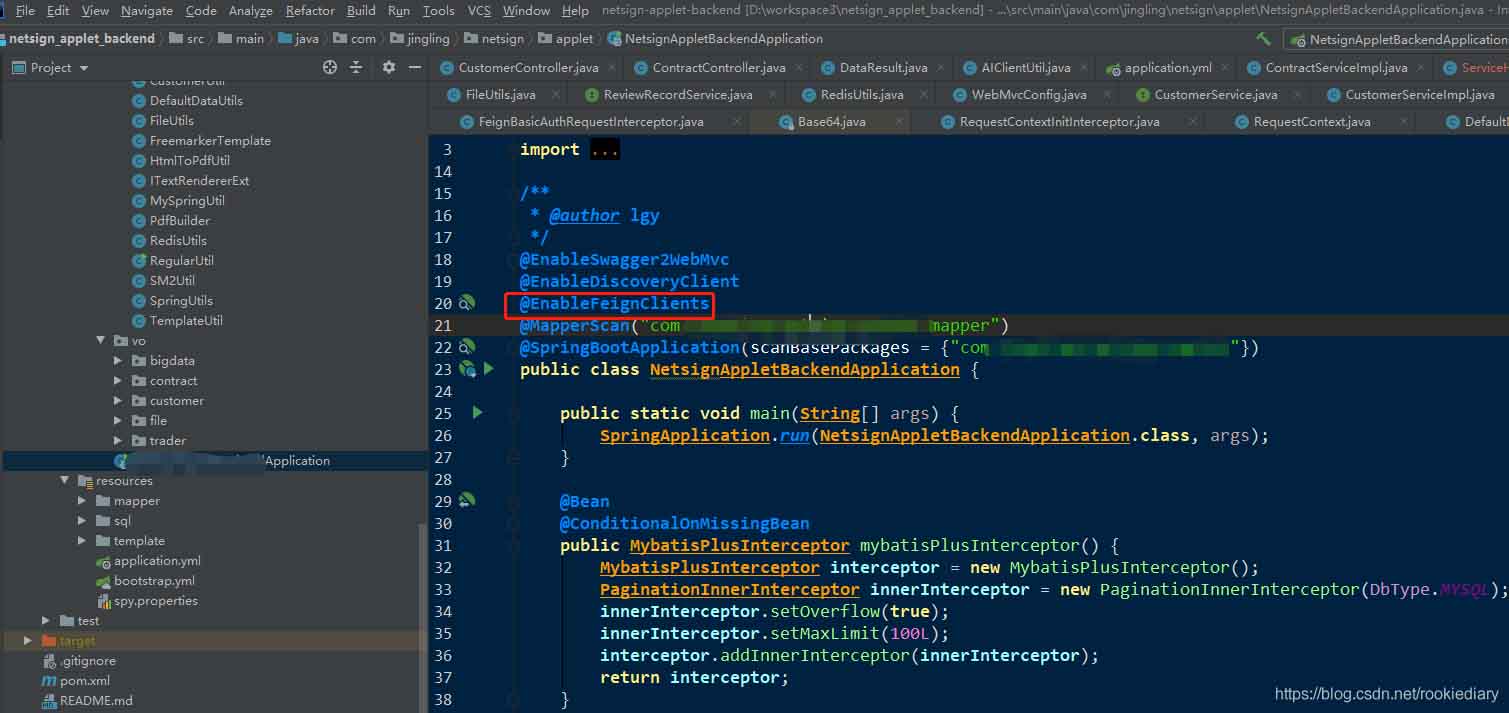Click gutter icon beside @EnableFeignClients line
1509x713 pixels.
pos(467,303)
